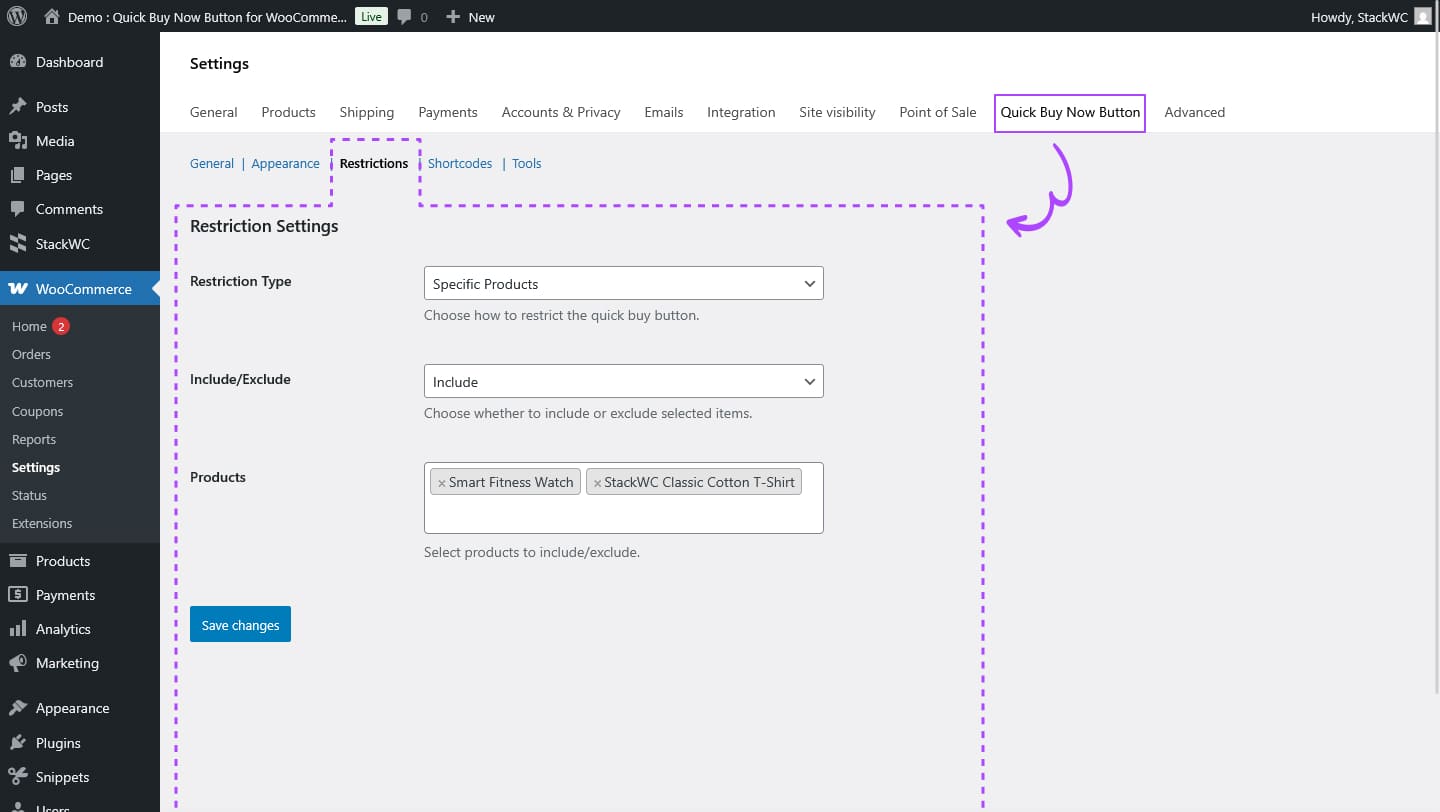Screen dimensions: 1440x812
Task: Click the Analytics bar chart icon
Action: point(18,629)
